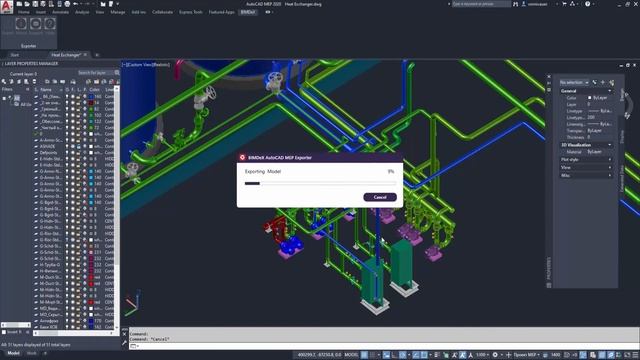Click the Exporting Model progress bar
This screenshot has width=640, height=360.
point(320,184)
